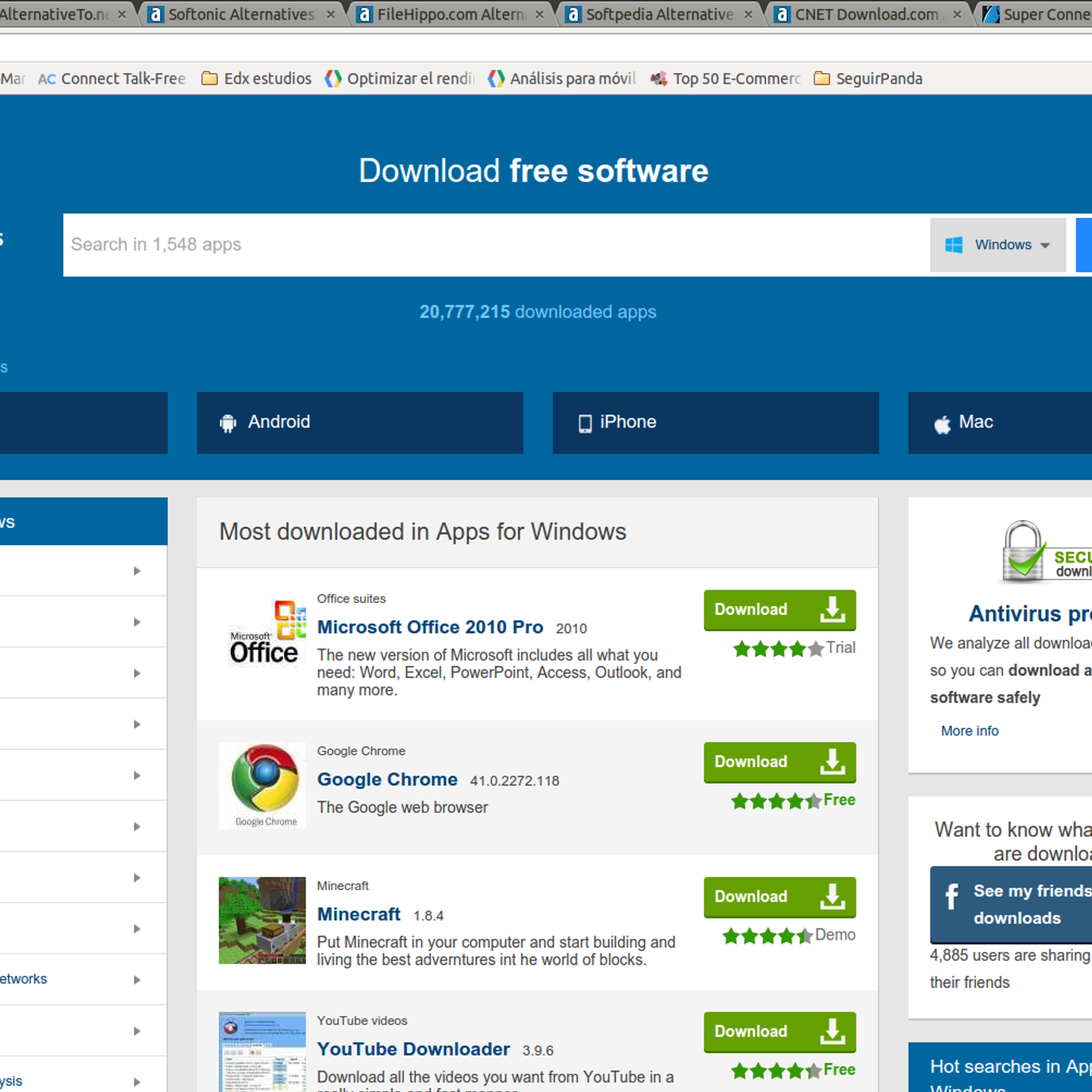
Task: Open Google Chrome title link
Action: point(387,779)
